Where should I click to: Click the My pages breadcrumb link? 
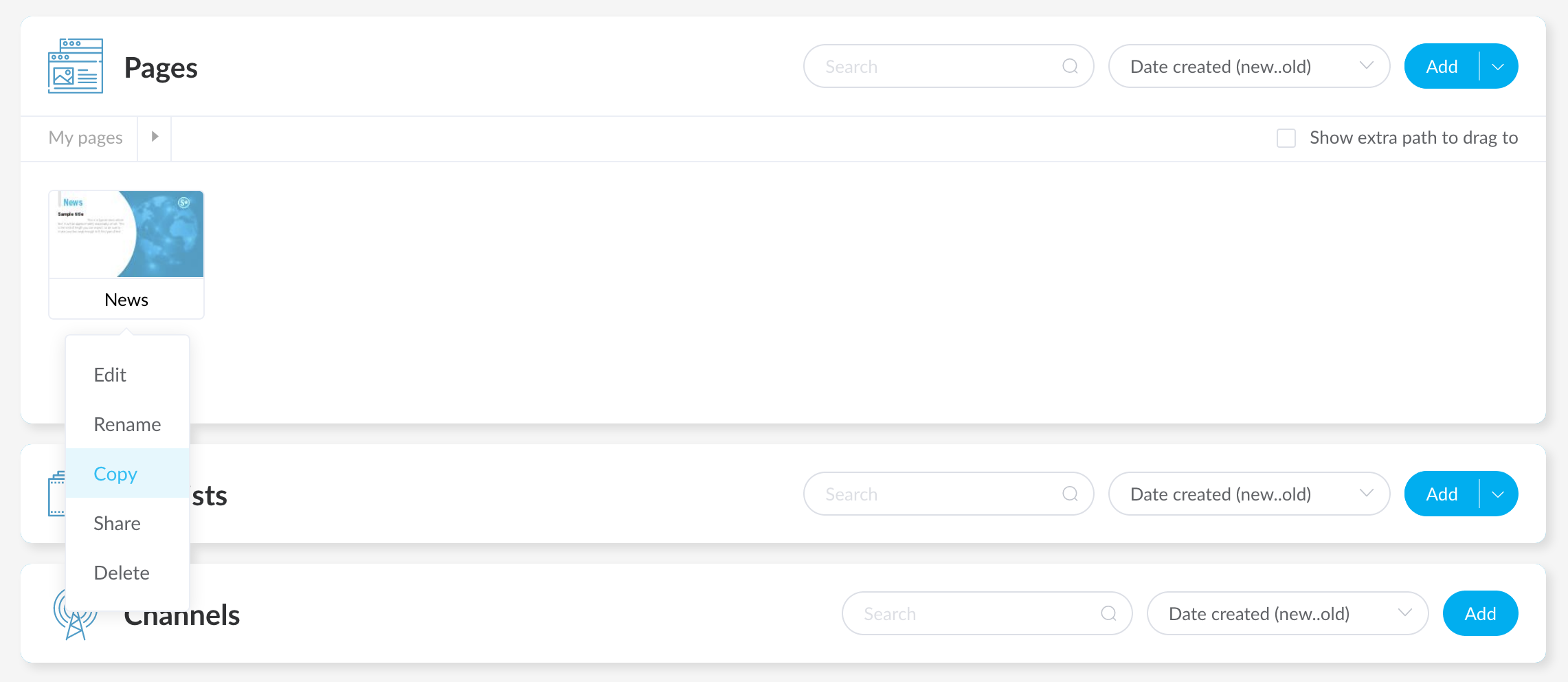pyautogui.click(x=86, y=137)
